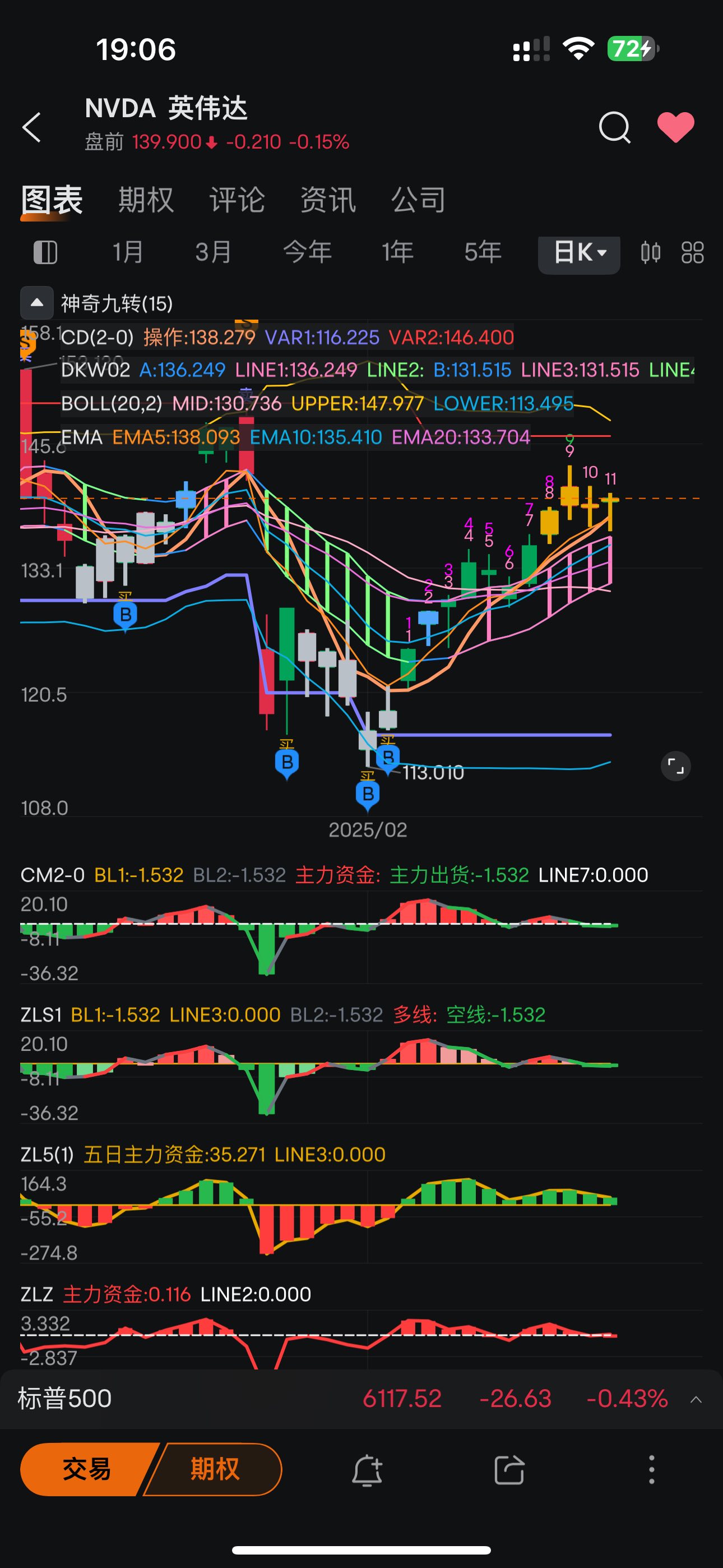Tap the 19:06 clock
723x1568 pixels.
(136, 49)
